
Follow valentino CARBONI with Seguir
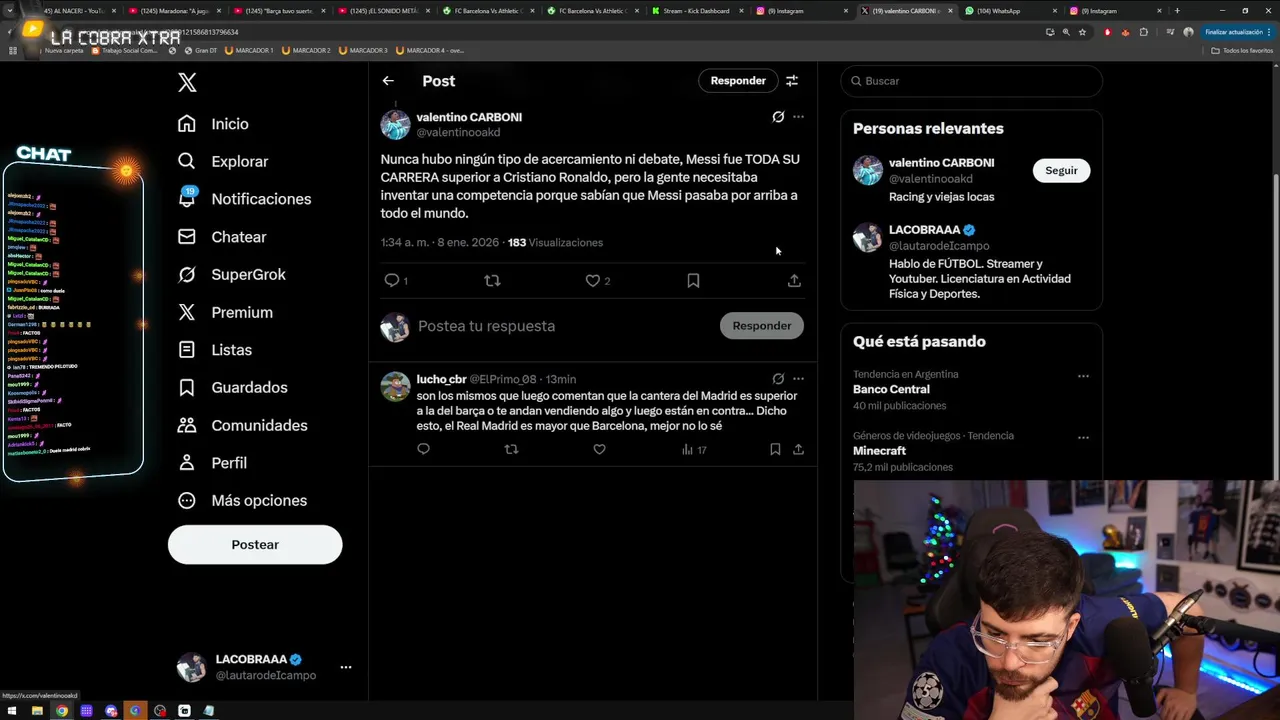1061,171
